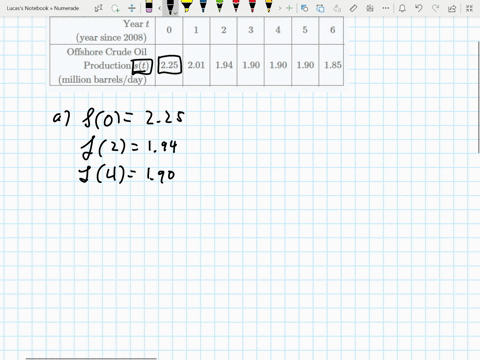480x360 pixels.
Task: Open the Shapes tool
Action: (304, 8)
